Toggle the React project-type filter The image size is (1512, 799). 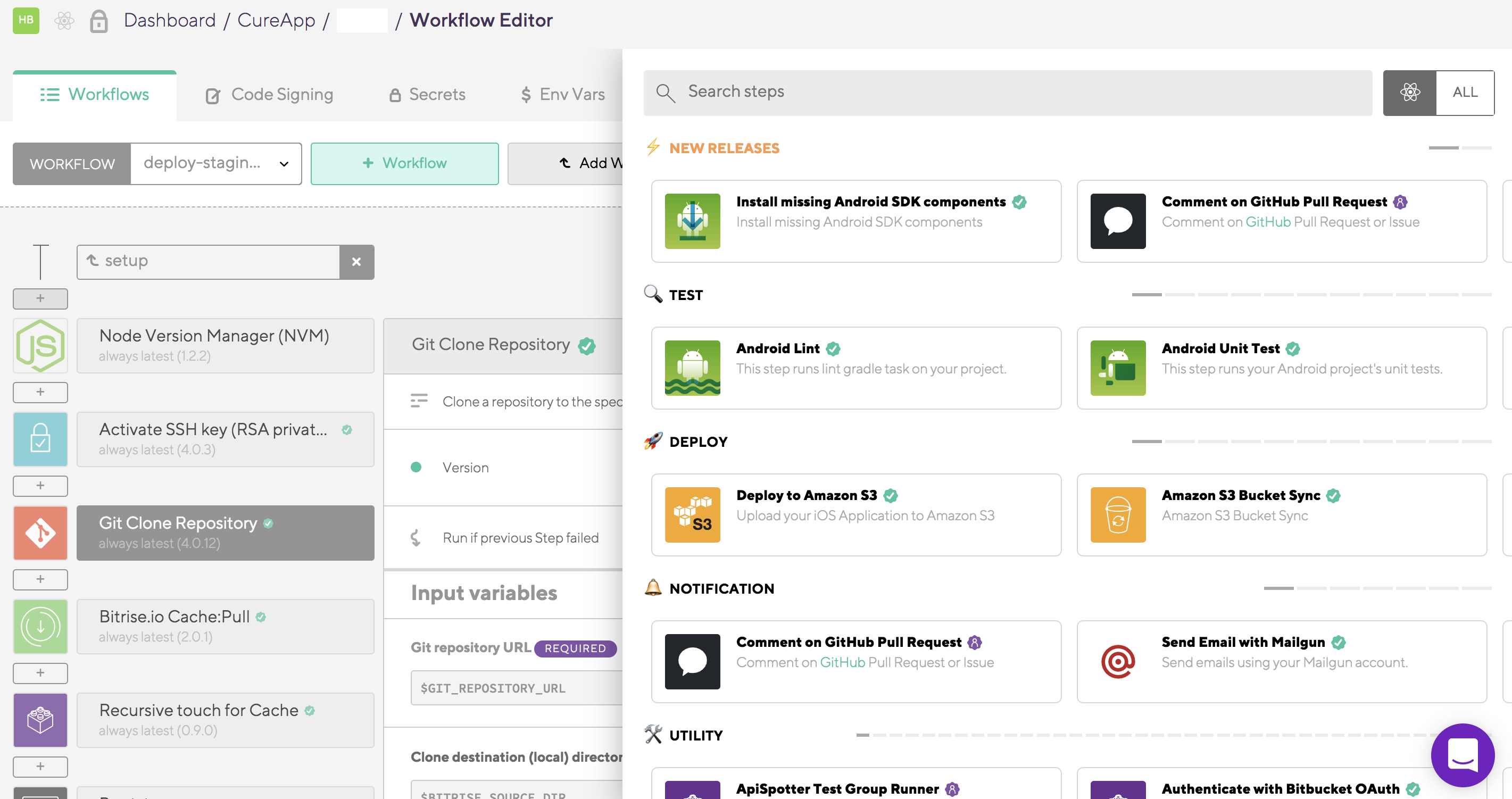coord(1409,92)
